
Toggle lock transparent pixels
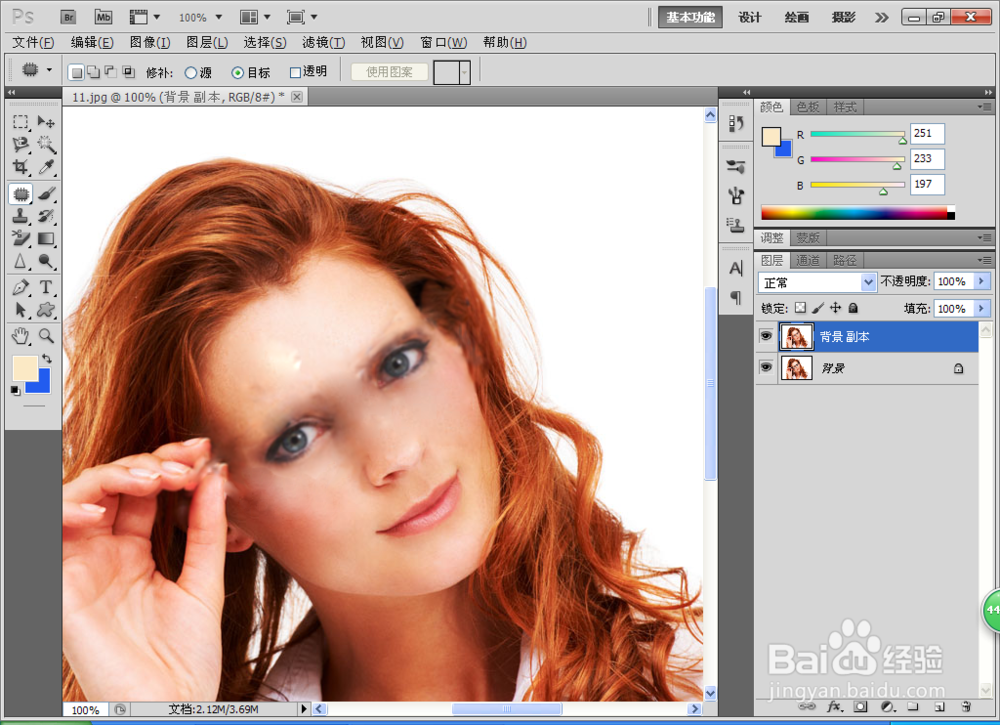(800, 308)
